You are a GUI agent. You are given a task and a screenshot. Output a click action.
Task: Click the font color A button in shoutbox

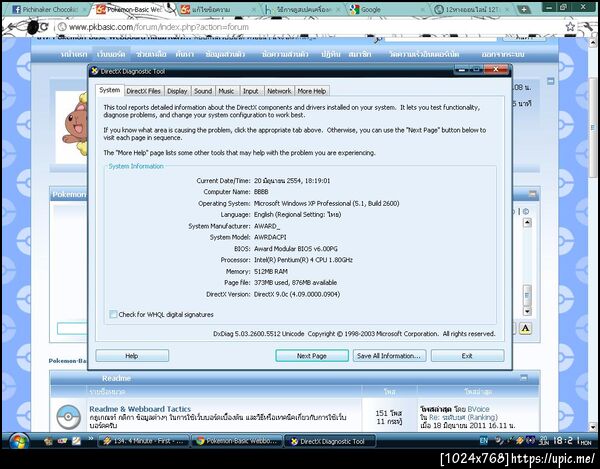pyautogui.click(x=525, y=328)
